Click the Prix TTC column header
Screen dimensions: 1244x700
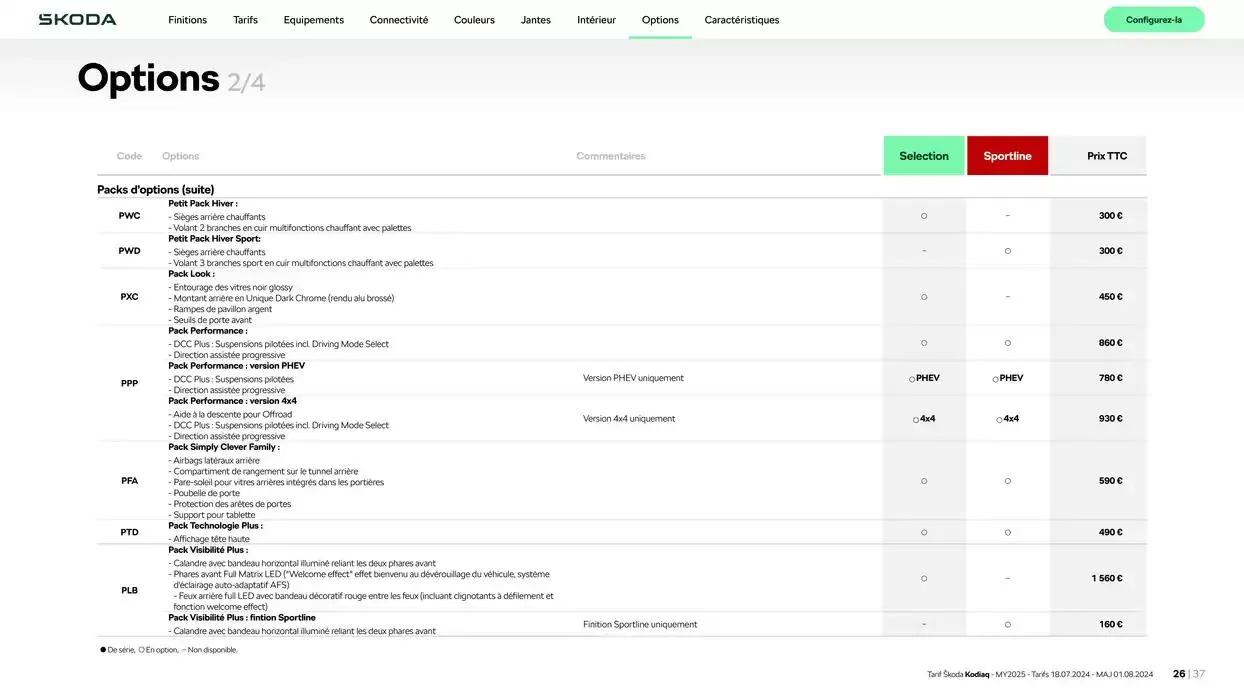(1106, 156)
